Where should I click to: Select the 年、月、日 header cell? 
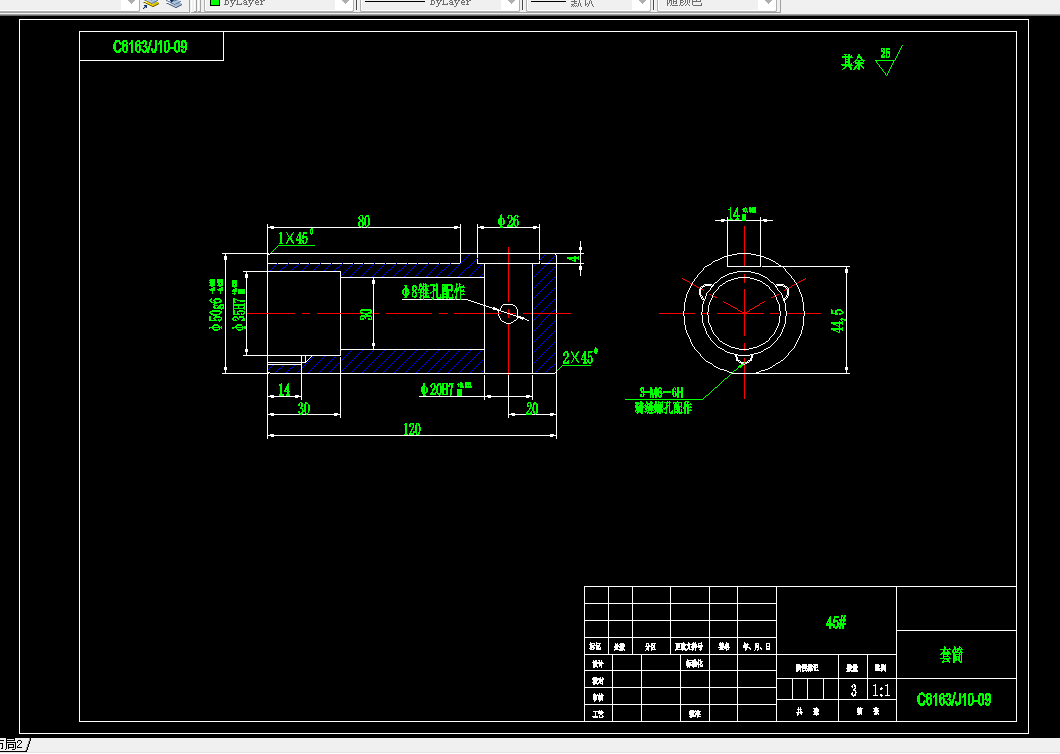756,646
